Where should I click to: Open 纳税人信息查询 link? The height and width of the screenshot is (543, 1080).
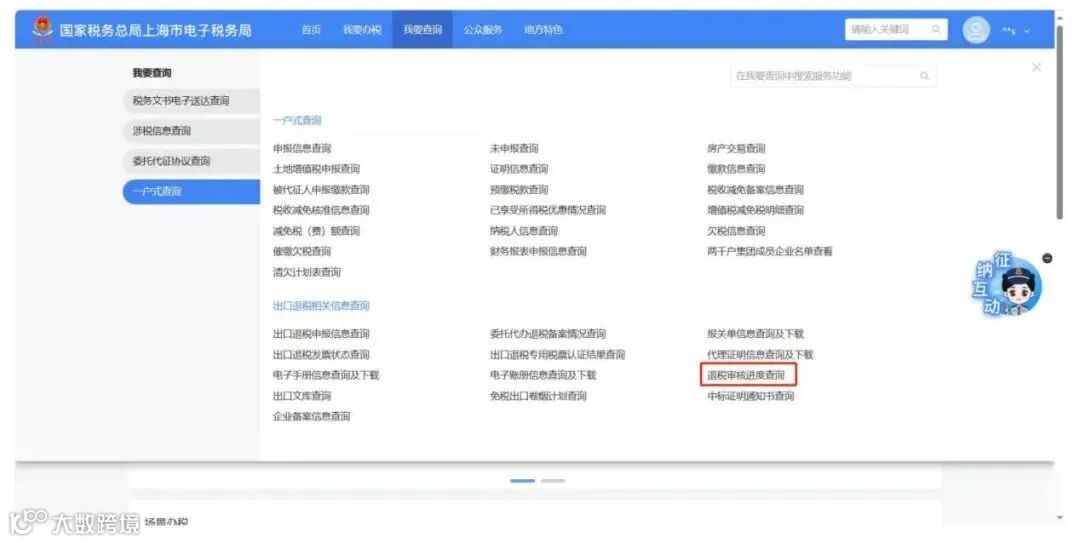pyautogui.click(x=523, y=231)
